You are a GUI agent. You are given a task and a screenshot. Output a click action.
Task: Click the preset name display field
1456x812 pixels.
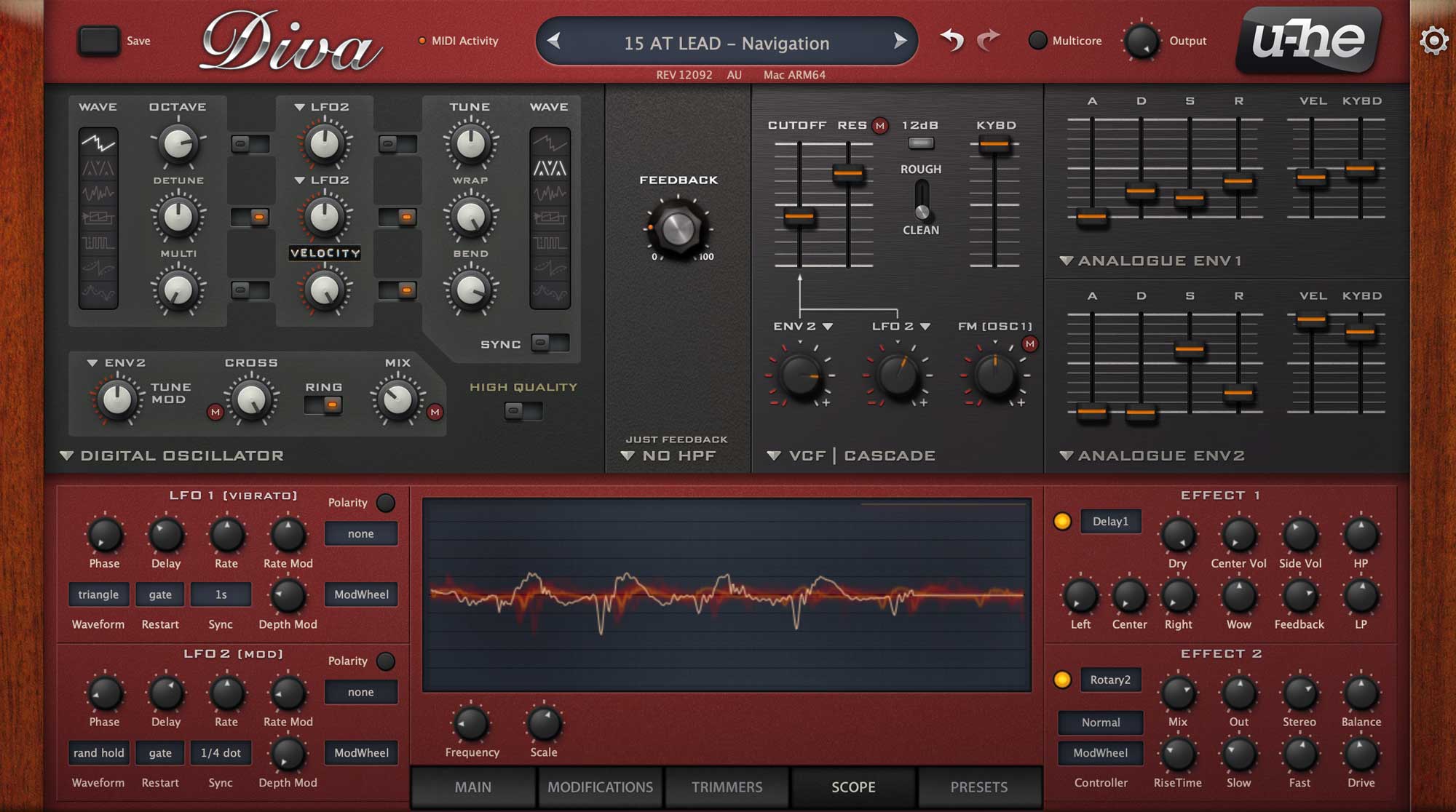726,43
